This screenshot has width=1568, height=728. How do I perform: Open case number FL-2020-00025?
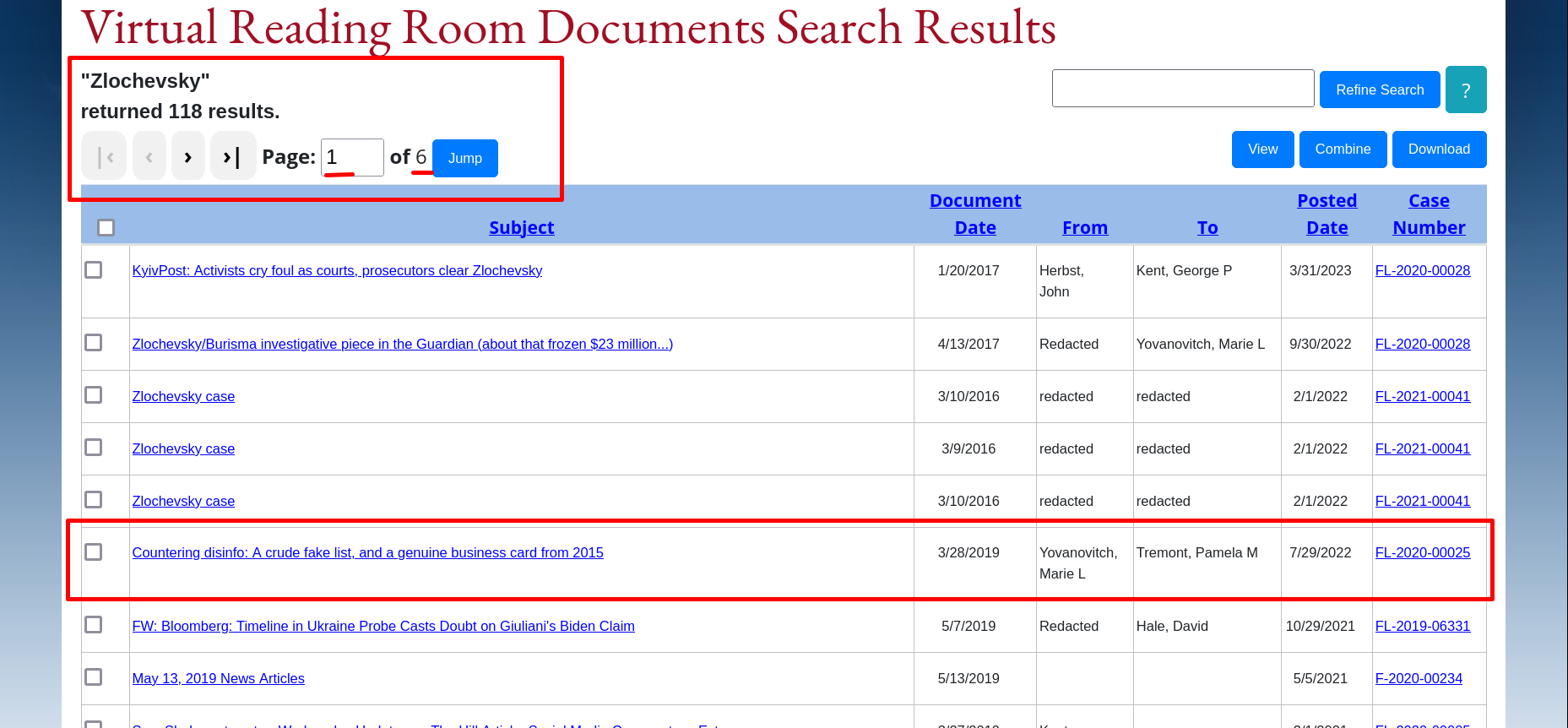pos(1423,552)
